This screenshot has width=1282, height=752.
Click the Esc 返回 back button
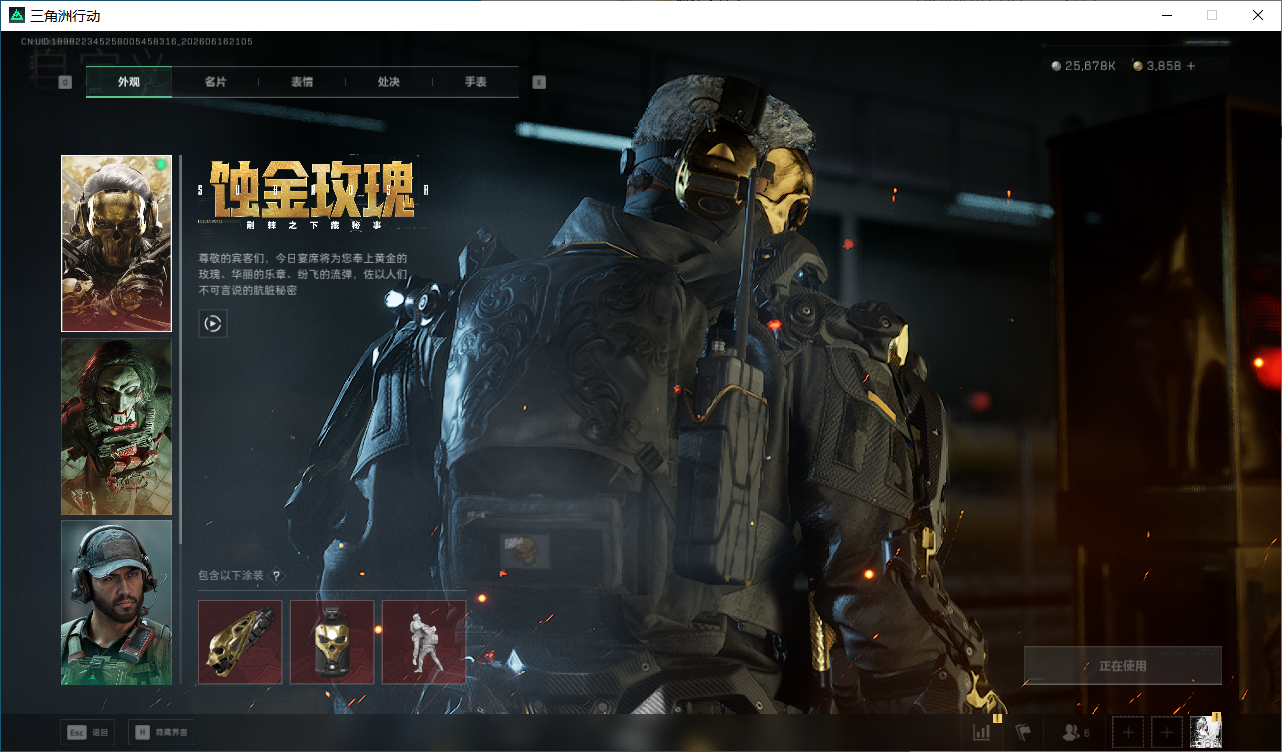(x=88, y=732)
